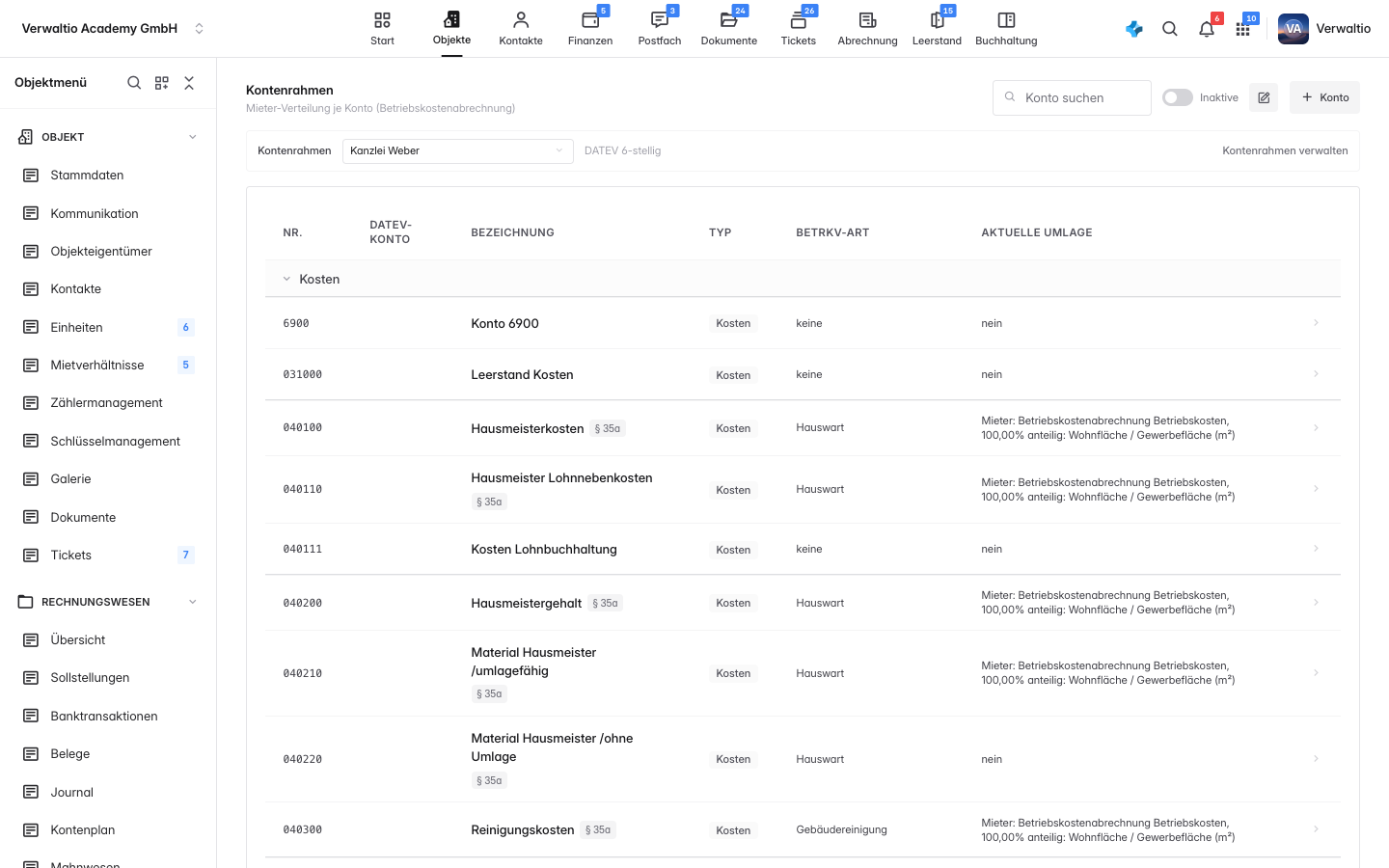Viewport: 1389px width, 868px height.
Task: Click the + Konto button
Action: 1324,97
